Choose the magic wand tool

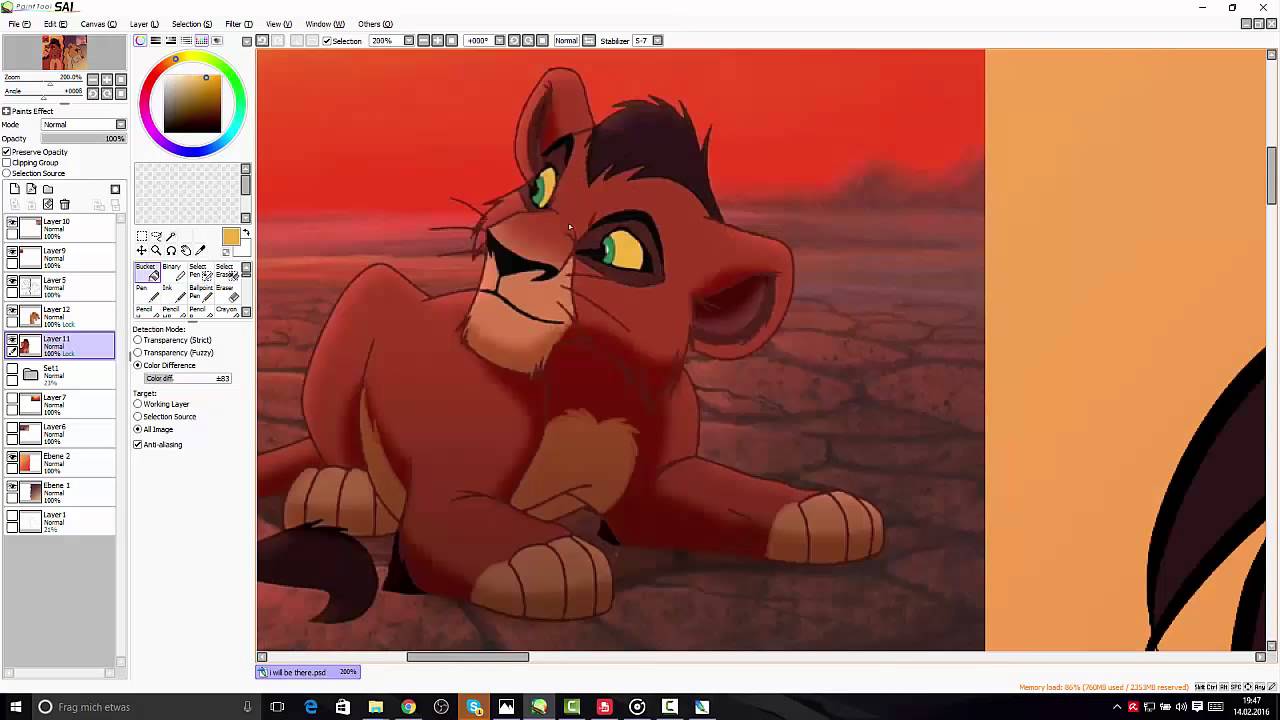click(171, 236)
